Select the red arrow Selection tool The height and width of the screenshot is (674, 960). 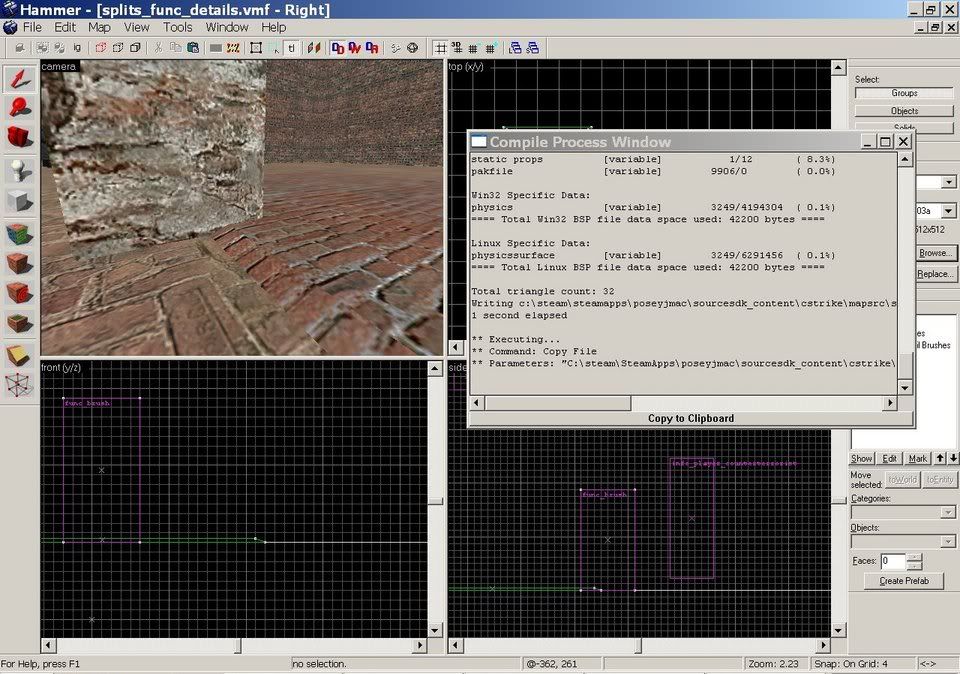[20, 80]
